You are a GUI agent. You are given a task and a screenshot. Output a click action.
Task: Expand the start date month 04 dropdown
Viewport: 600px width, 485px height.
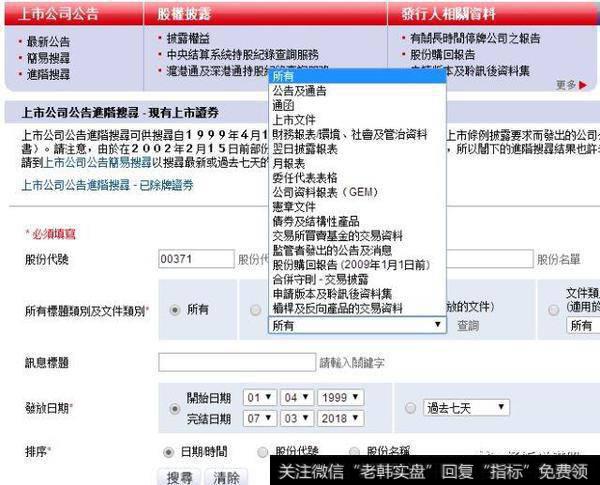point(293,397)
